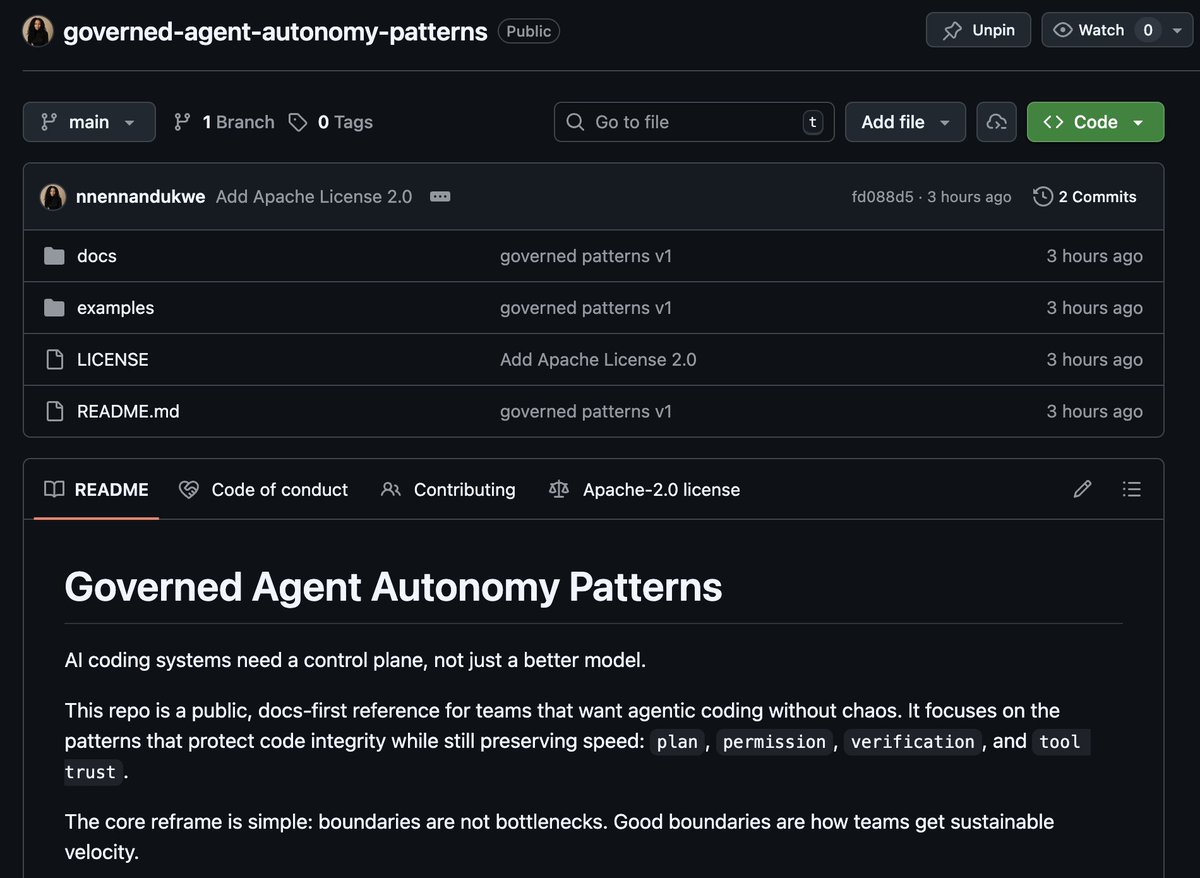Click the docs folder icon
The width and height of the screenshot is (1200, 878).
(55, 256)
